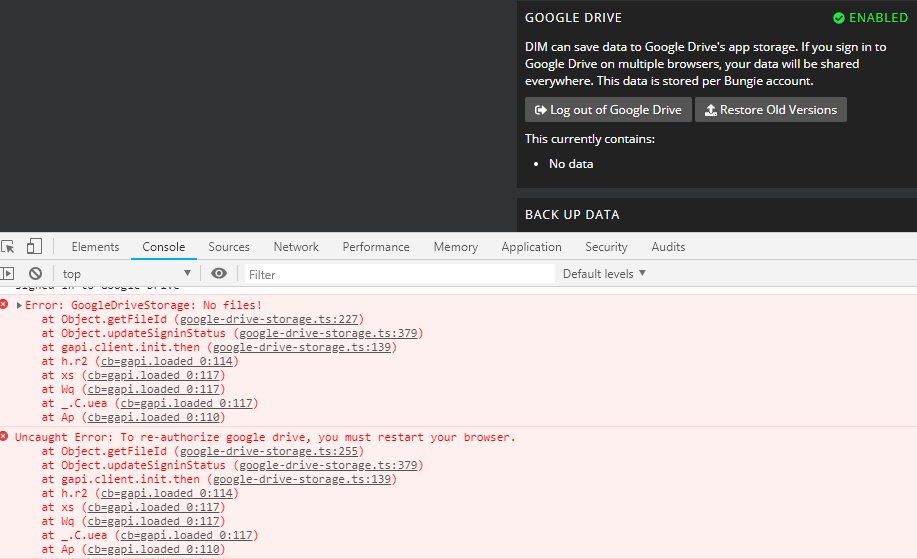Open h.r2 gapi.loaded_0:114 link in Uncaught Error

(x=167, y=494)
